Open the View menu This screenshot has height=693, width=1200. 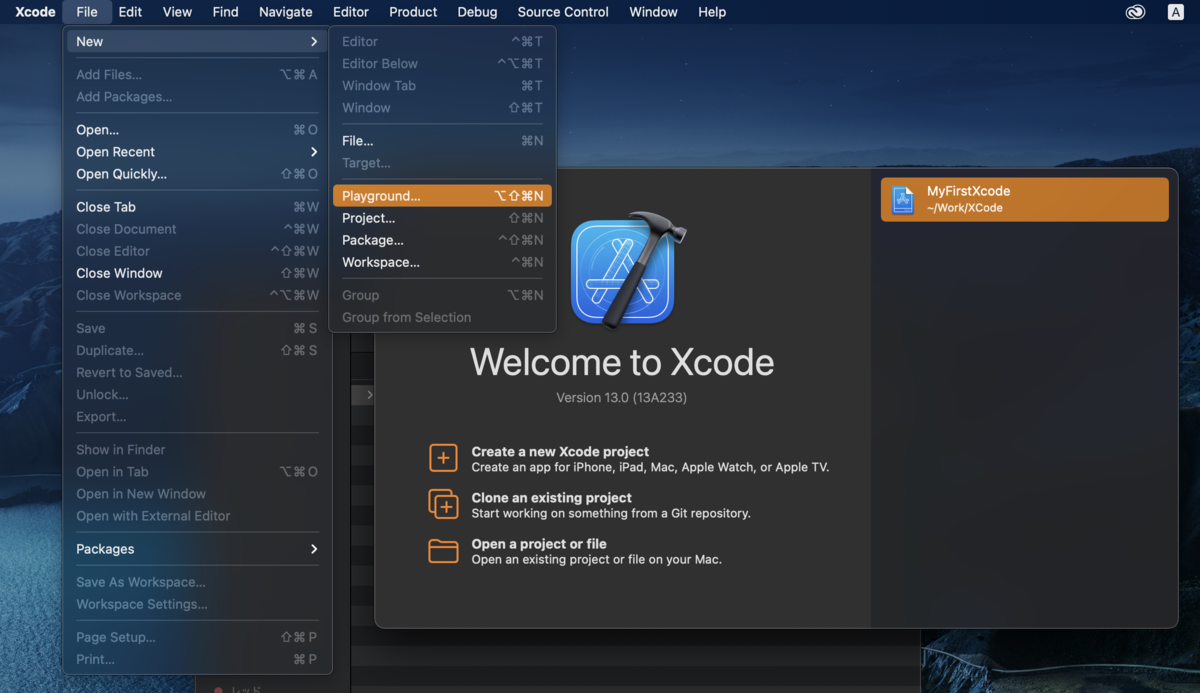click(177, 12)
